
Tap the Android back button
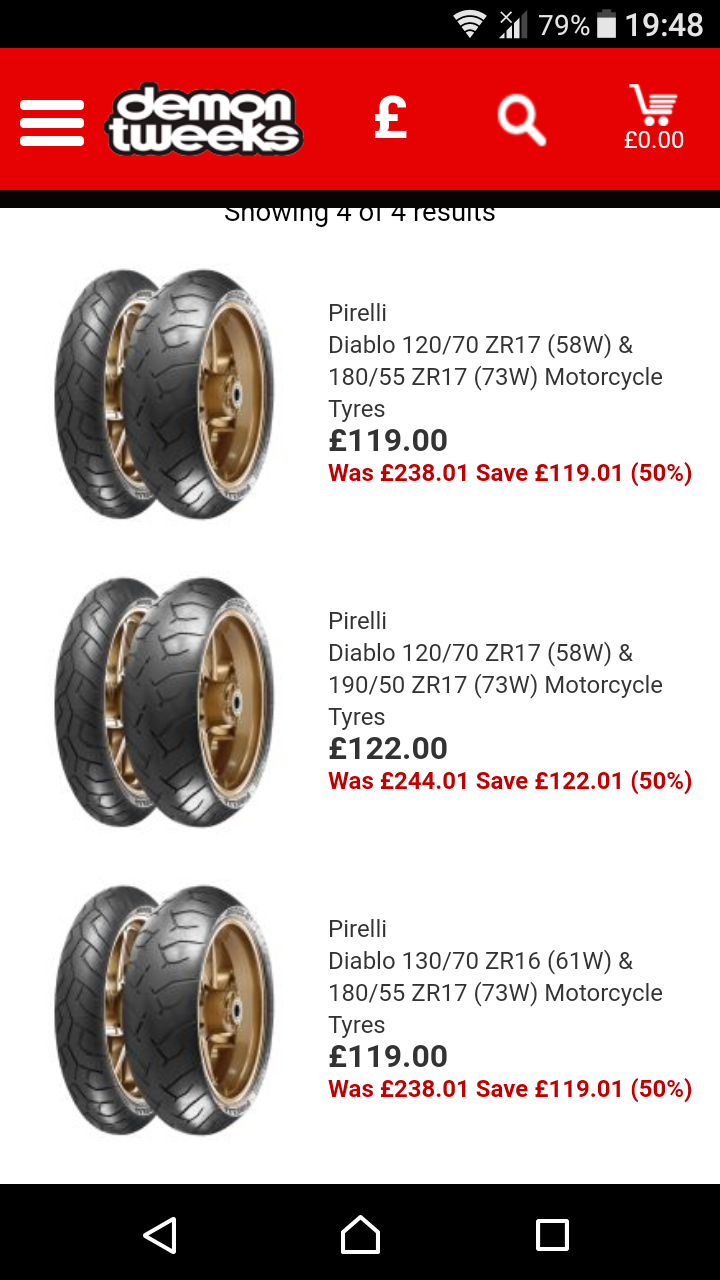pos(160,1234)
